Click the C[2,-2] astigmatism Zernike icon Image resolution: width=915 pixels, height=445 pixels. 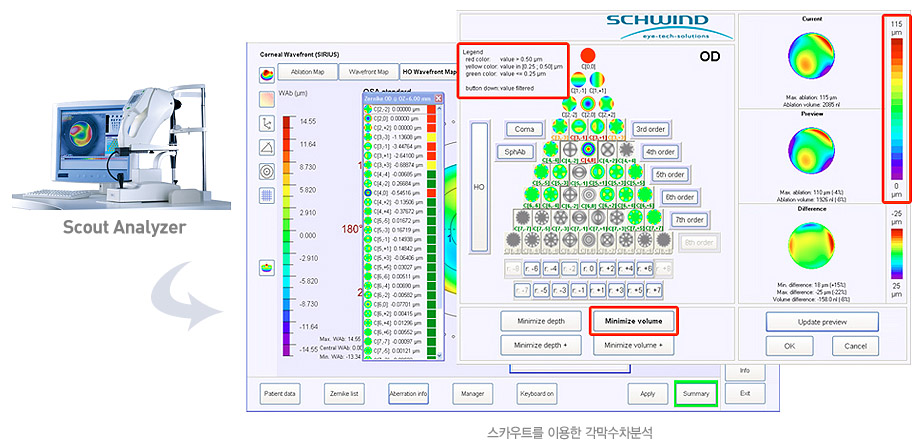569,104
